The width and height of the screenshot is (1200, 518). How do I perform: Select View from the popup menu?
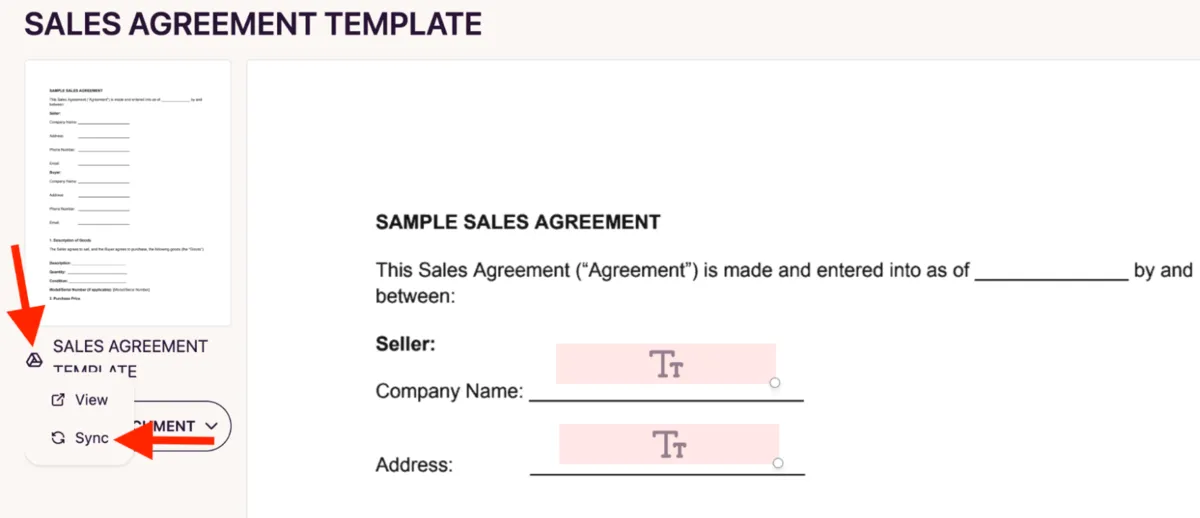point(90,400)
